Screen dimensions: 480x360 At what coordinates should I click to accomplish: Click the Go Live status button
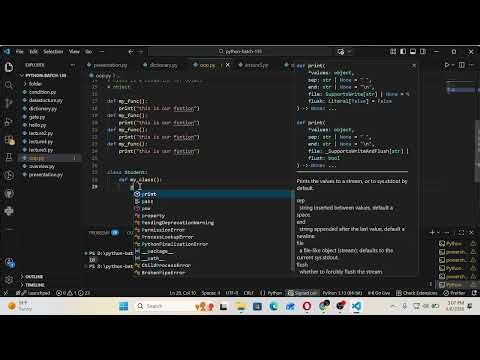(x=379, y=293)
